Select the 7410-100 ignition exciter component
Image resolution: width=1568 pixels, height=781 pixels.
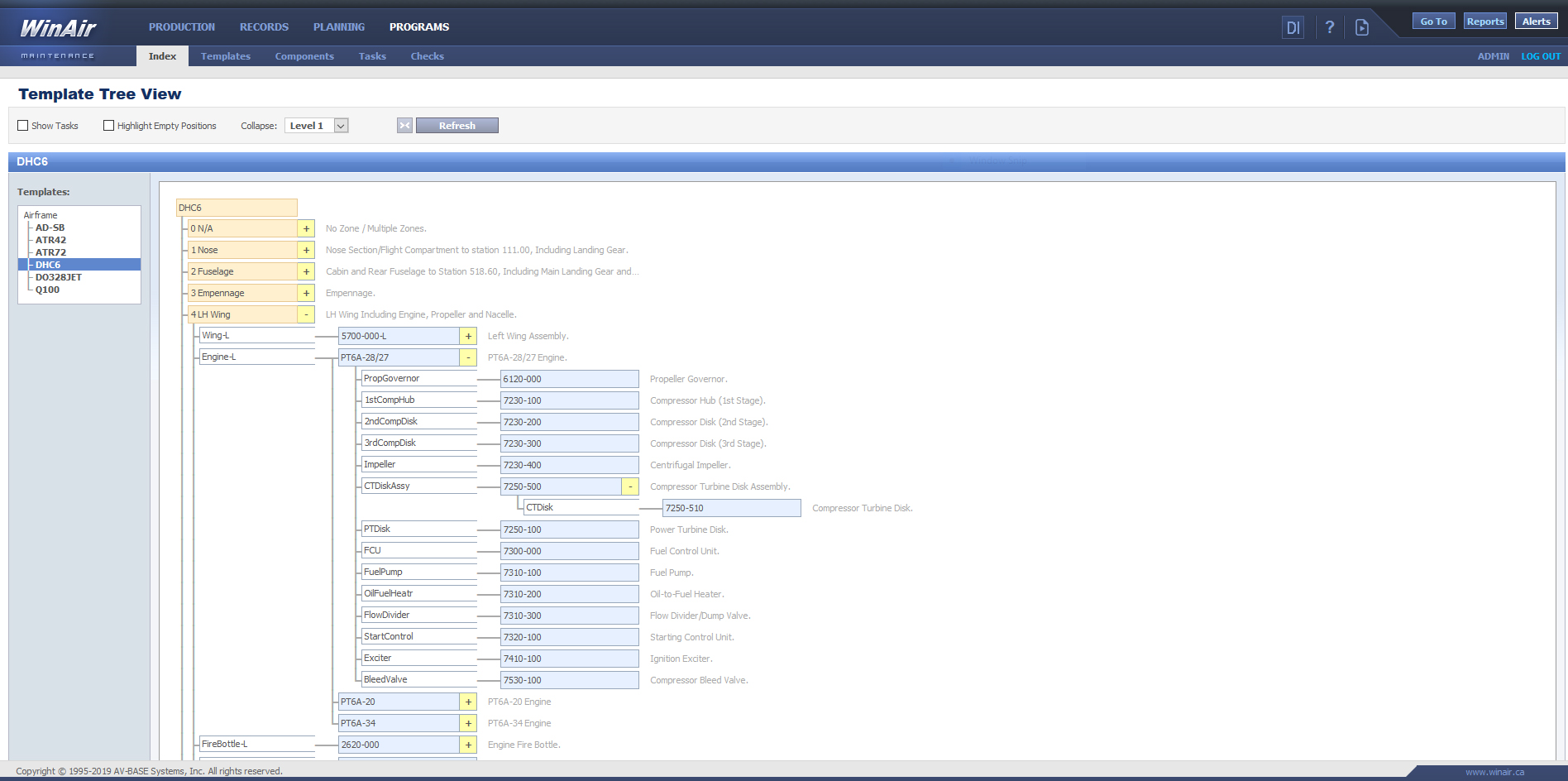point(570,659)
